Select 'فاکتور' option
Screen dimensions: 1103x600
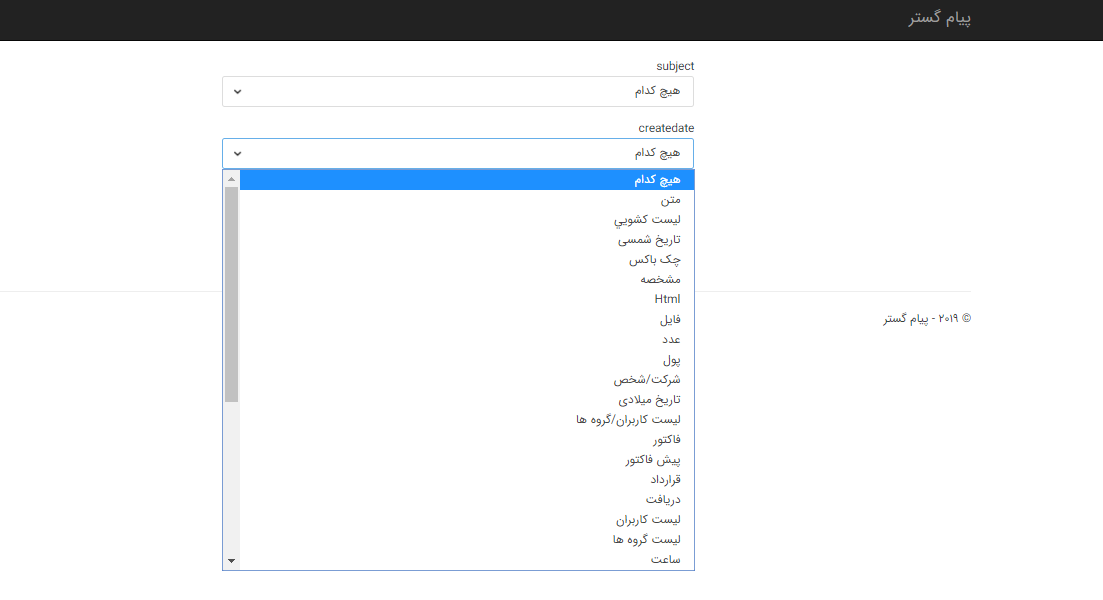point(466,440)
